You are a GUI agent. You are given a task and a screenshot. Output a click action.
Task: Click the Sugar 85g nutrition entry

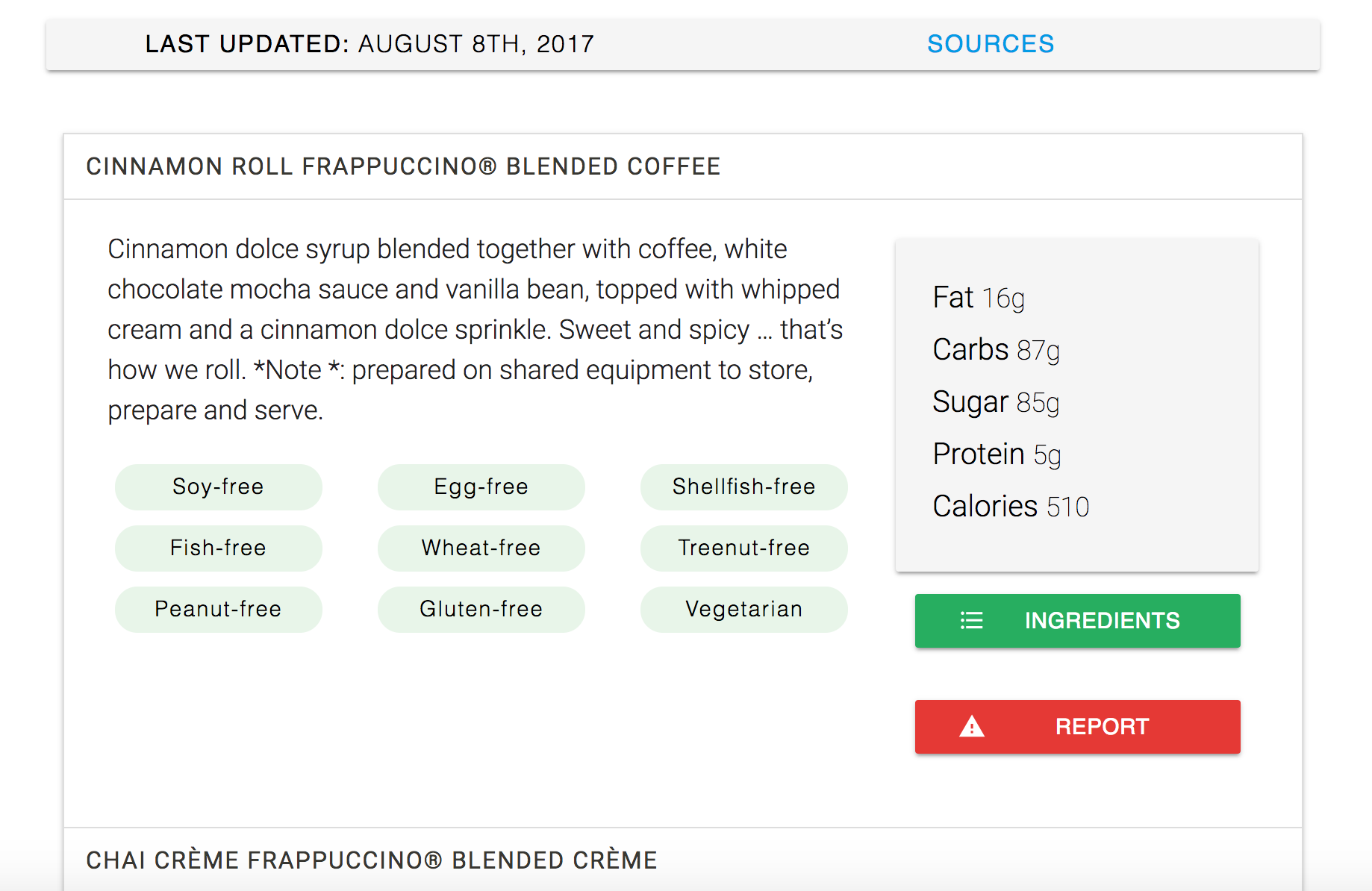(x=996, y=401)
